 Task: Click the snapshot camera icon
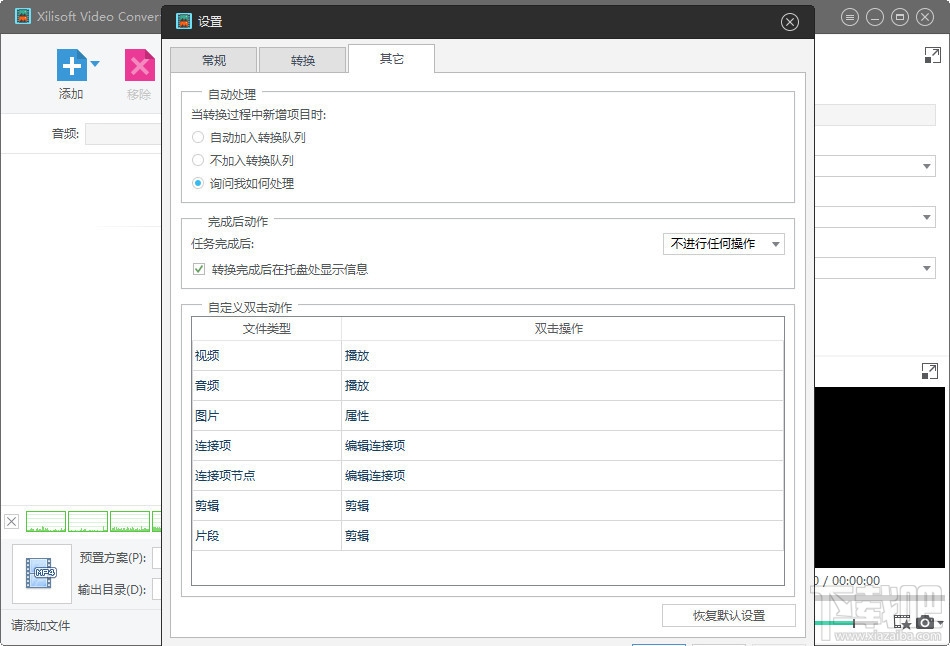[925, 622]
